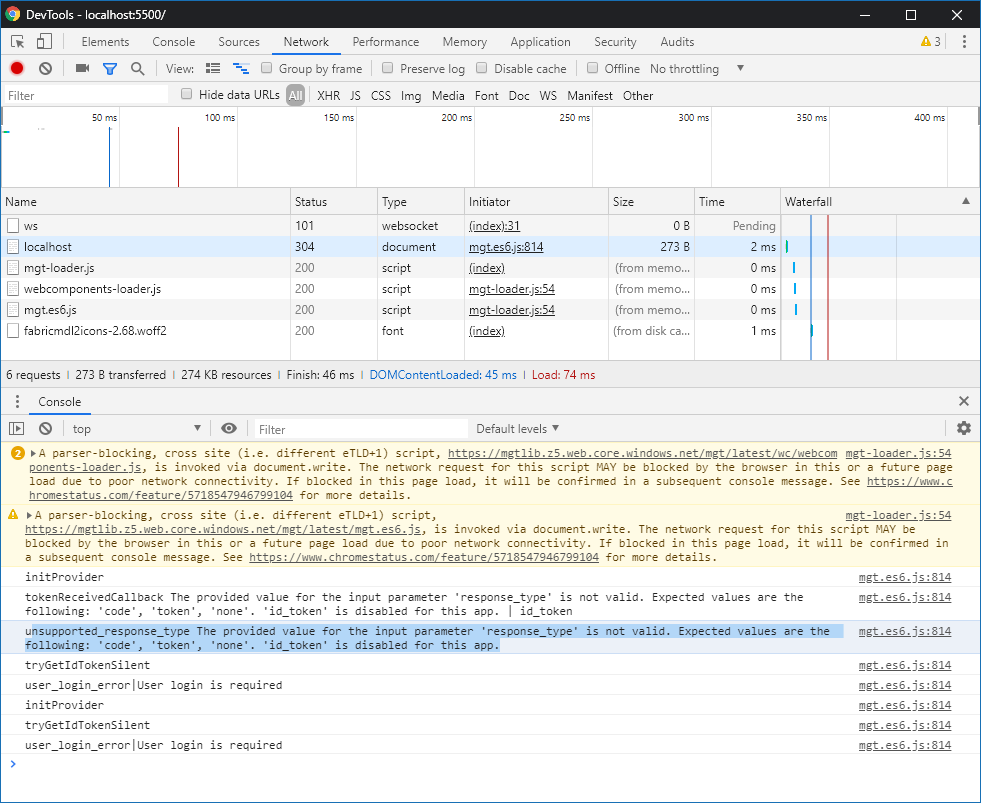The width and height of the screenshot is (981, 803).
Task: Click the console settings gear icon
Action: (963, 428)
